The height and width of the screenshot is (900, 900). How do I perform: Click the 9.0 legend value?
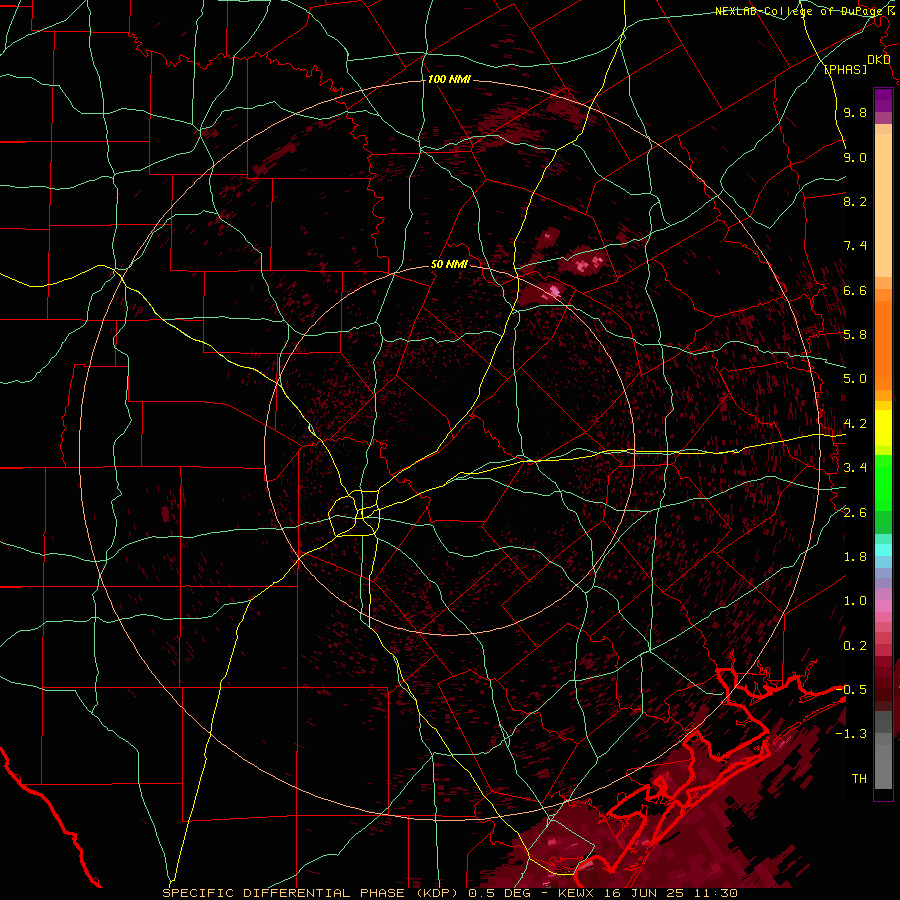pyautogui.click(x=855, y=158)
